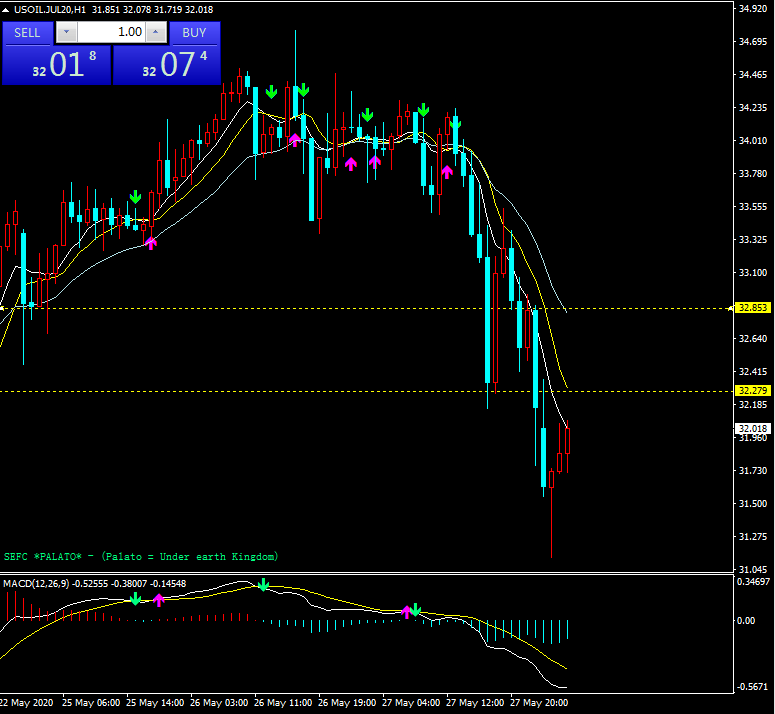Increase trade volume with the up arrow
Screen dimensions: 775x714
pos(155,32)
